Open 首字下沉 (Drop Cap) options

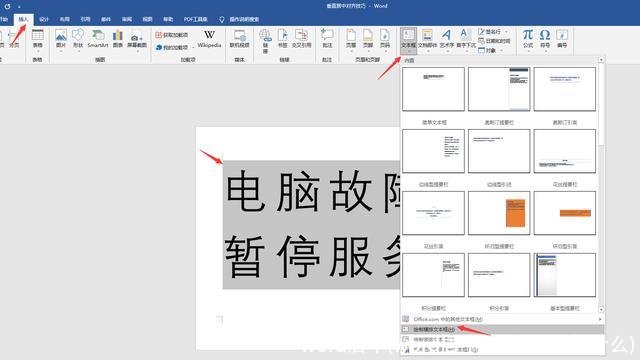pos(466,40)
